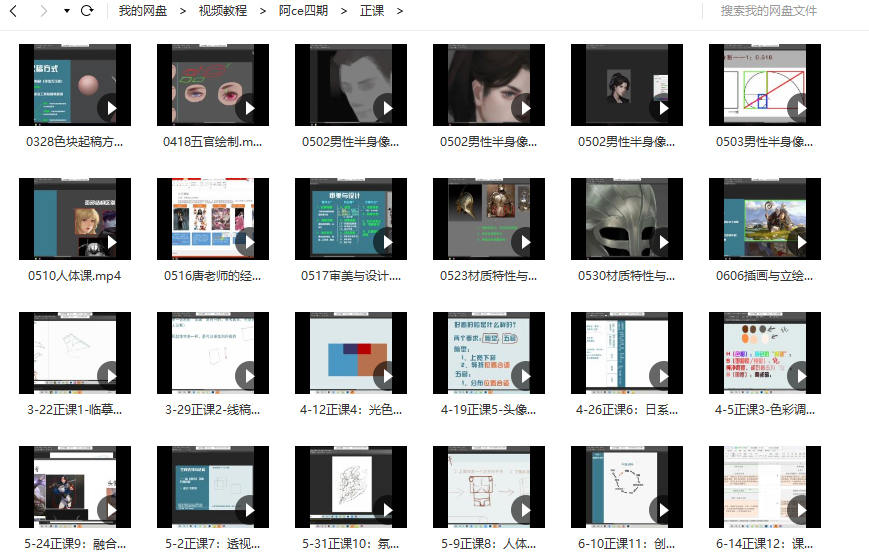This screenshot has height=558, width=869.
Task: Click the 6-14正课12 file name label
Action: 764,544
